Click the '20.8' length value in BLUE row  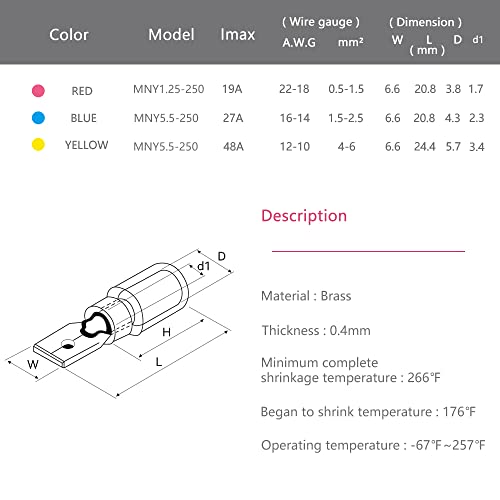[x=424, y=118]
